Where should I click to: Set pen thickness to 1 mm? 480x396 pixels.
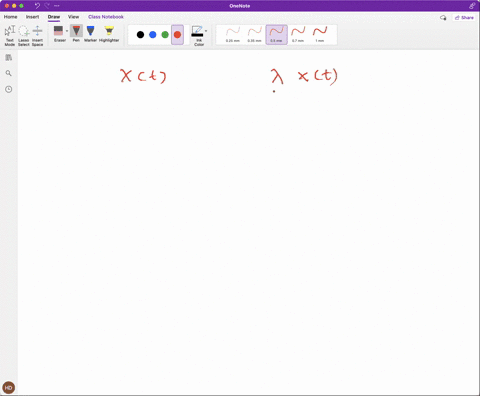320,35
